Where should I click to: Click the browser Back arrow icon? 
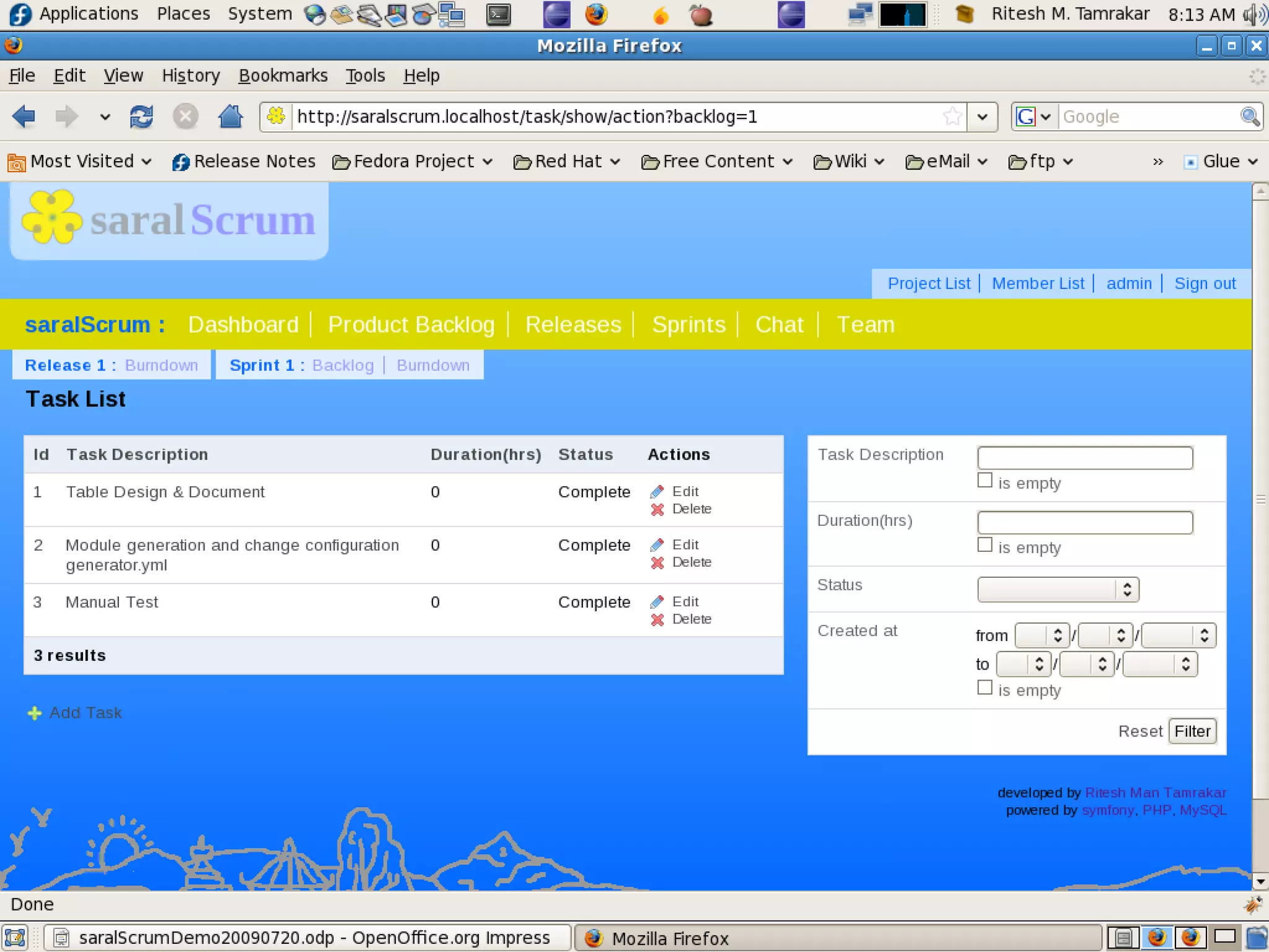(24, 116)
